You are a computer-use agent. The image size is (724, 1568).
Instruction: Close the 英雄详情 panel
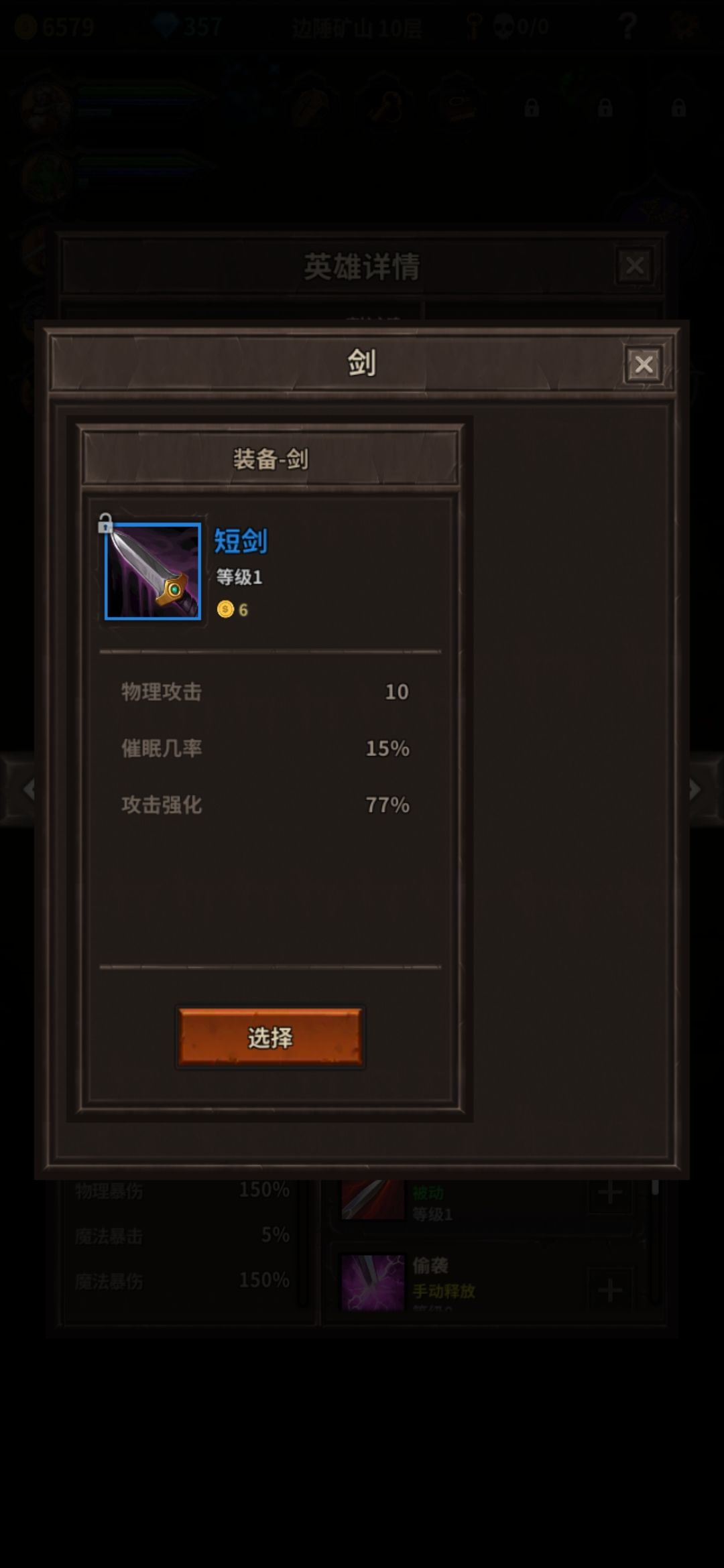tap(634, 266)
